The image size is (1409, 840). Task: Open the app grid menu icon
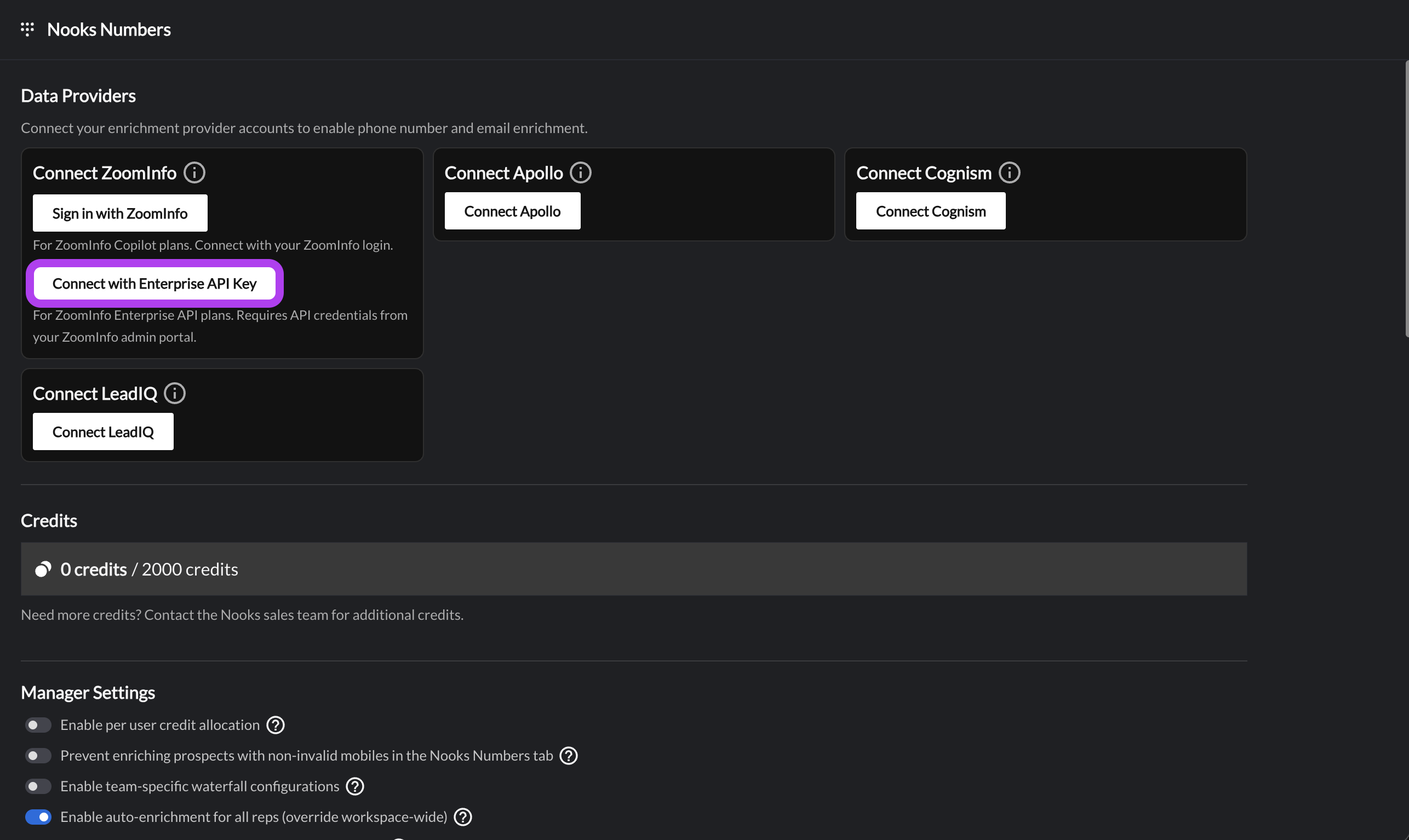27,30
